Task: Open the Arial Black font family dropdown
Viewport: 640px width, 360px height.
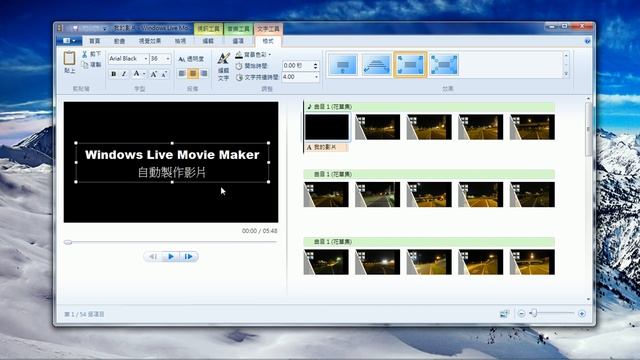Action: (x=146, y=59)
